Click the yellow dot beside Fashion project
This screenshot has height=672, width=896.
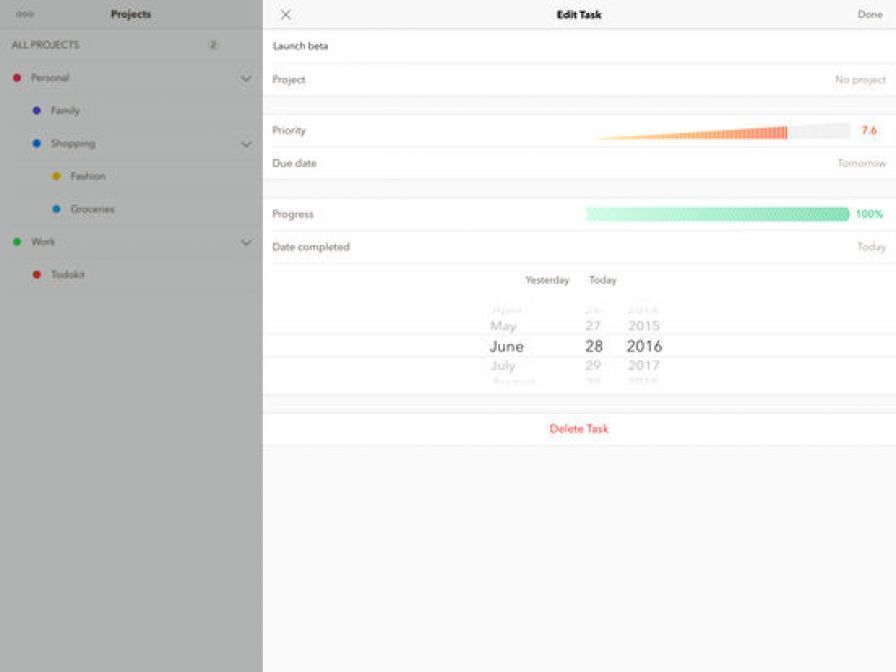pos(56,177)
